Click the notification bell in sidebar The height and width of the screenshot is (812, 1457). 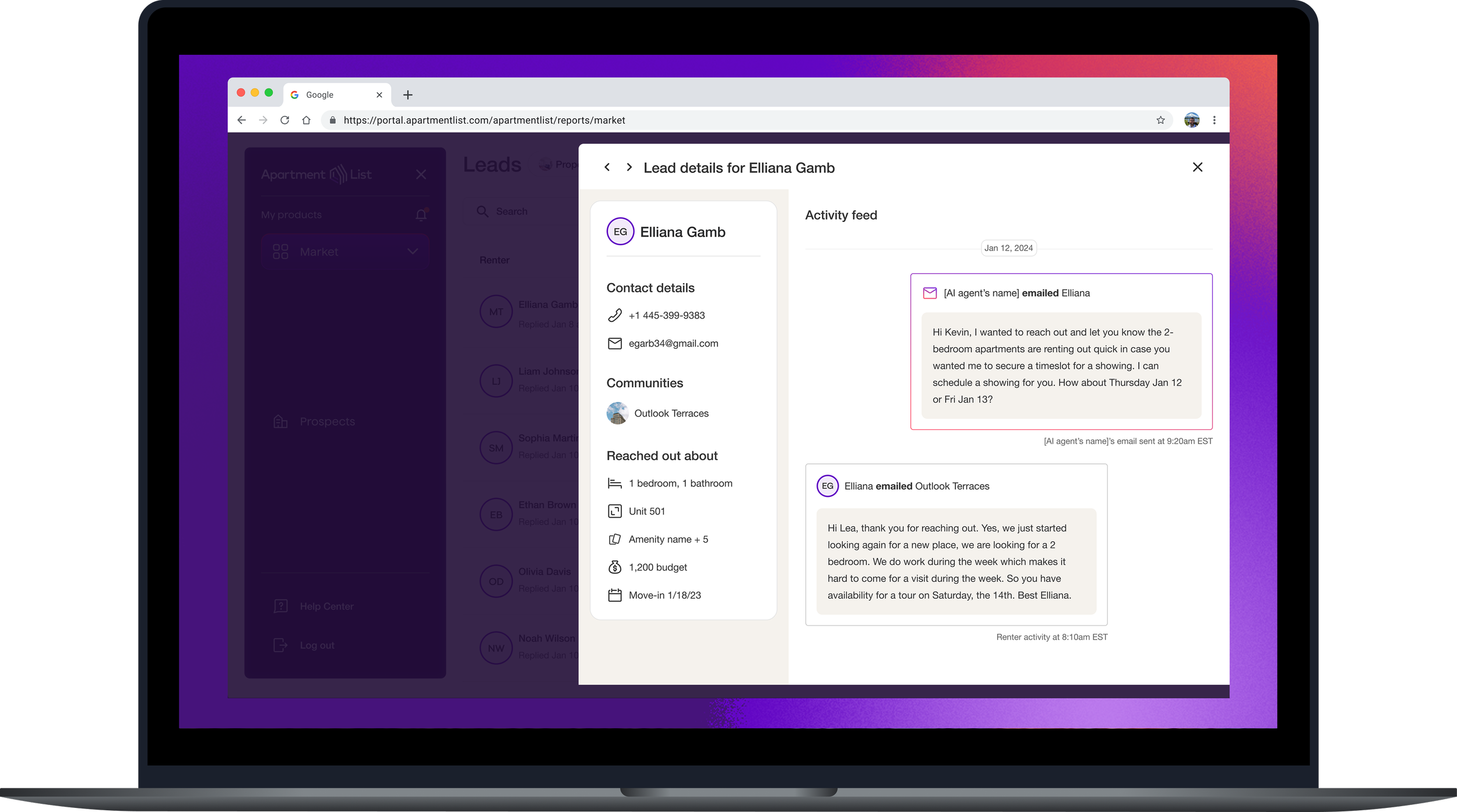coord(421,215)
